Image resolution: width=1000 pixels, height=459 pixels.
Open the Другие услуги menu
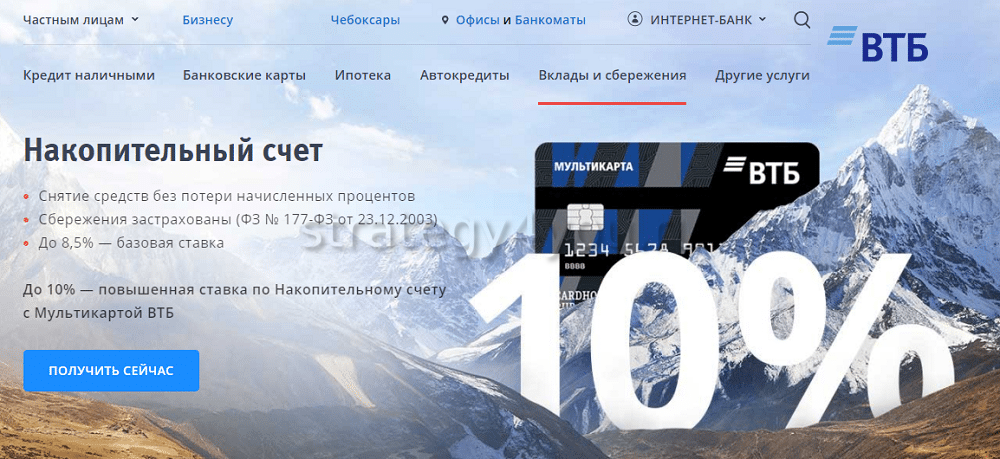pyautogui.click(x=762, y=75)
